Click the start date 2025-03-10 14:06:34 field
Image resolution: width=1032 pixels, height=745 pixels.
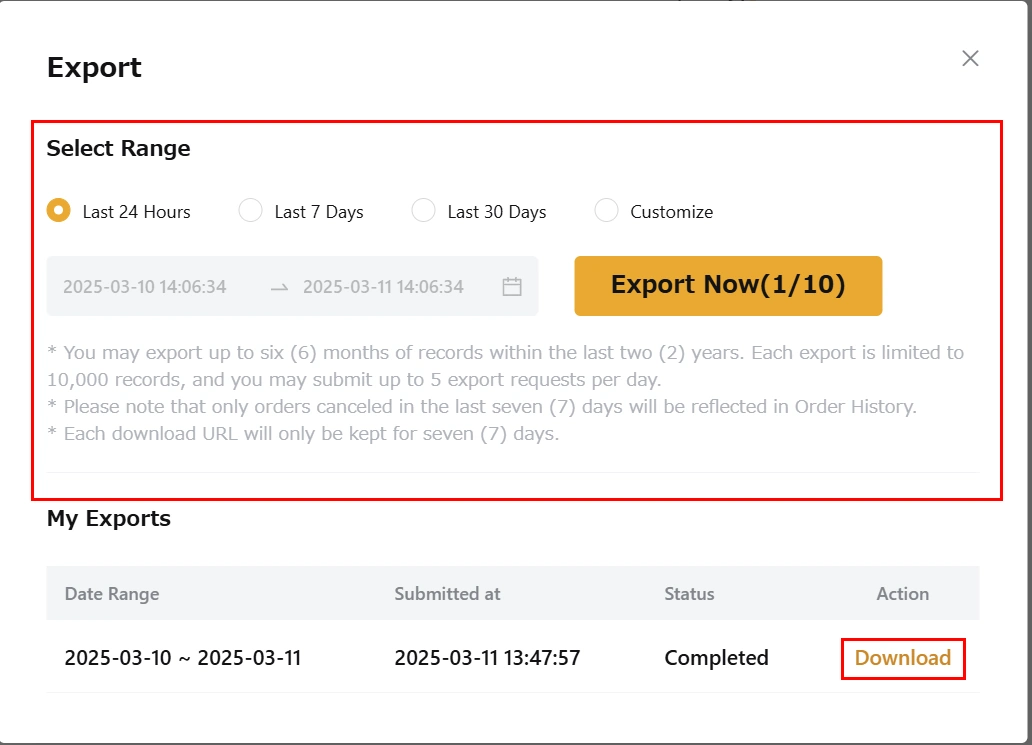coord(145,287)
